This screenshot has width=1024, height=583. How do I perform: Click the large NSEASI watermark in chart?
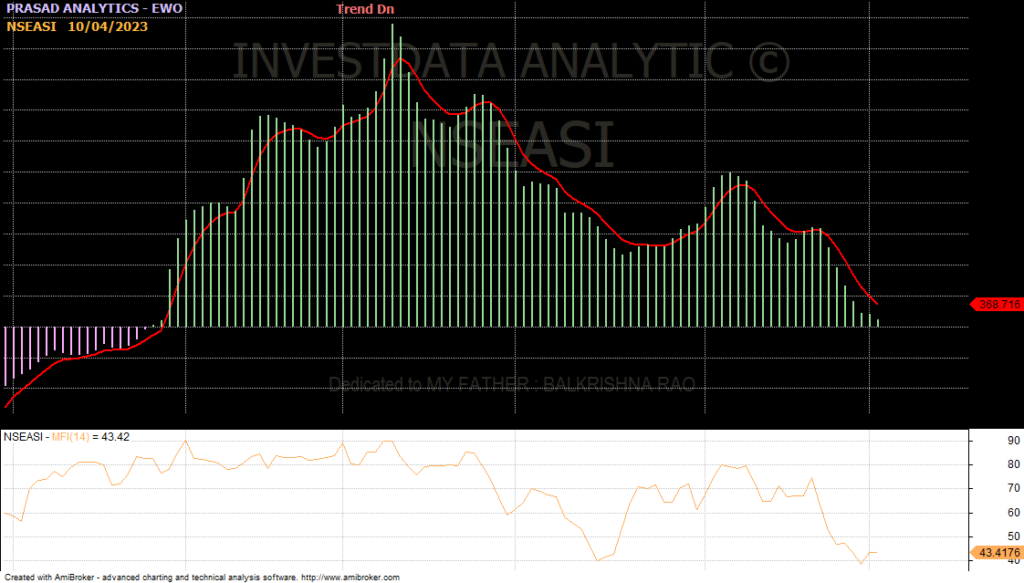click(512, 146)
